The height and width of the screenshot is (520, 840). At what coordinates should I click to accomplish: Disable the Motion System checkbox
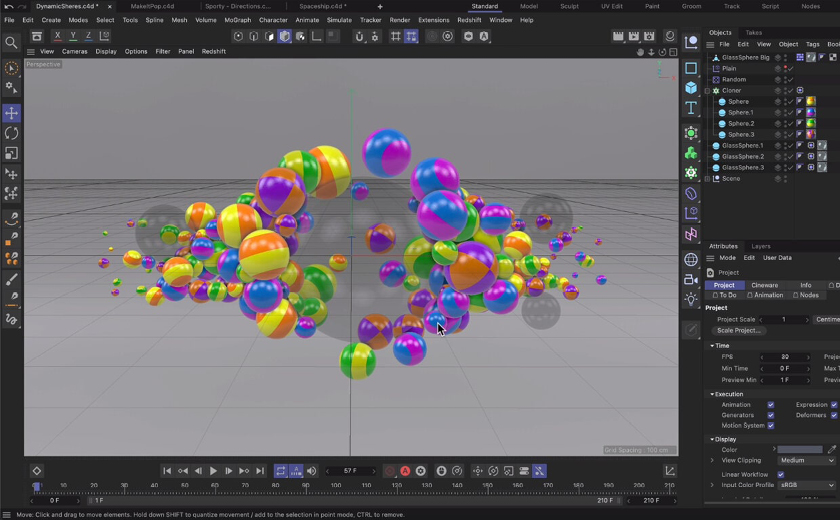click(770, 426)
